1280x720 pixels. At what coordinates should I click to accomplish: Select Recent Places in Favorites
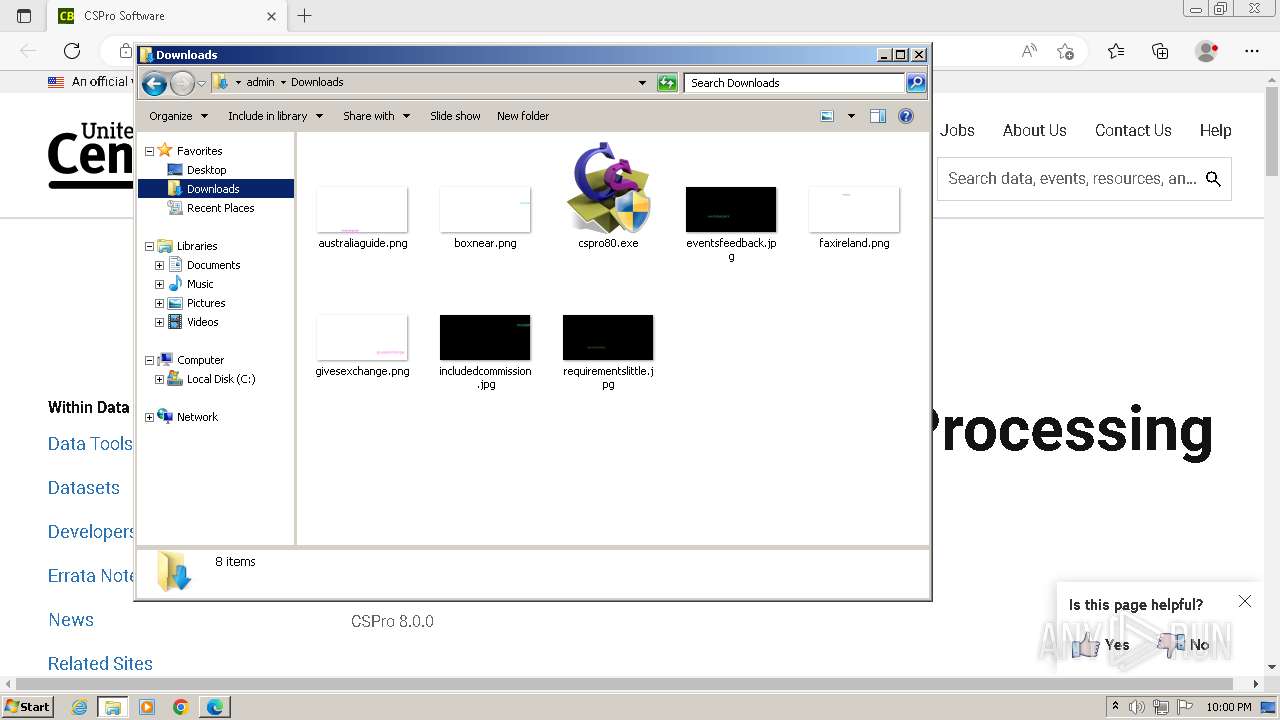coord(220,208)
